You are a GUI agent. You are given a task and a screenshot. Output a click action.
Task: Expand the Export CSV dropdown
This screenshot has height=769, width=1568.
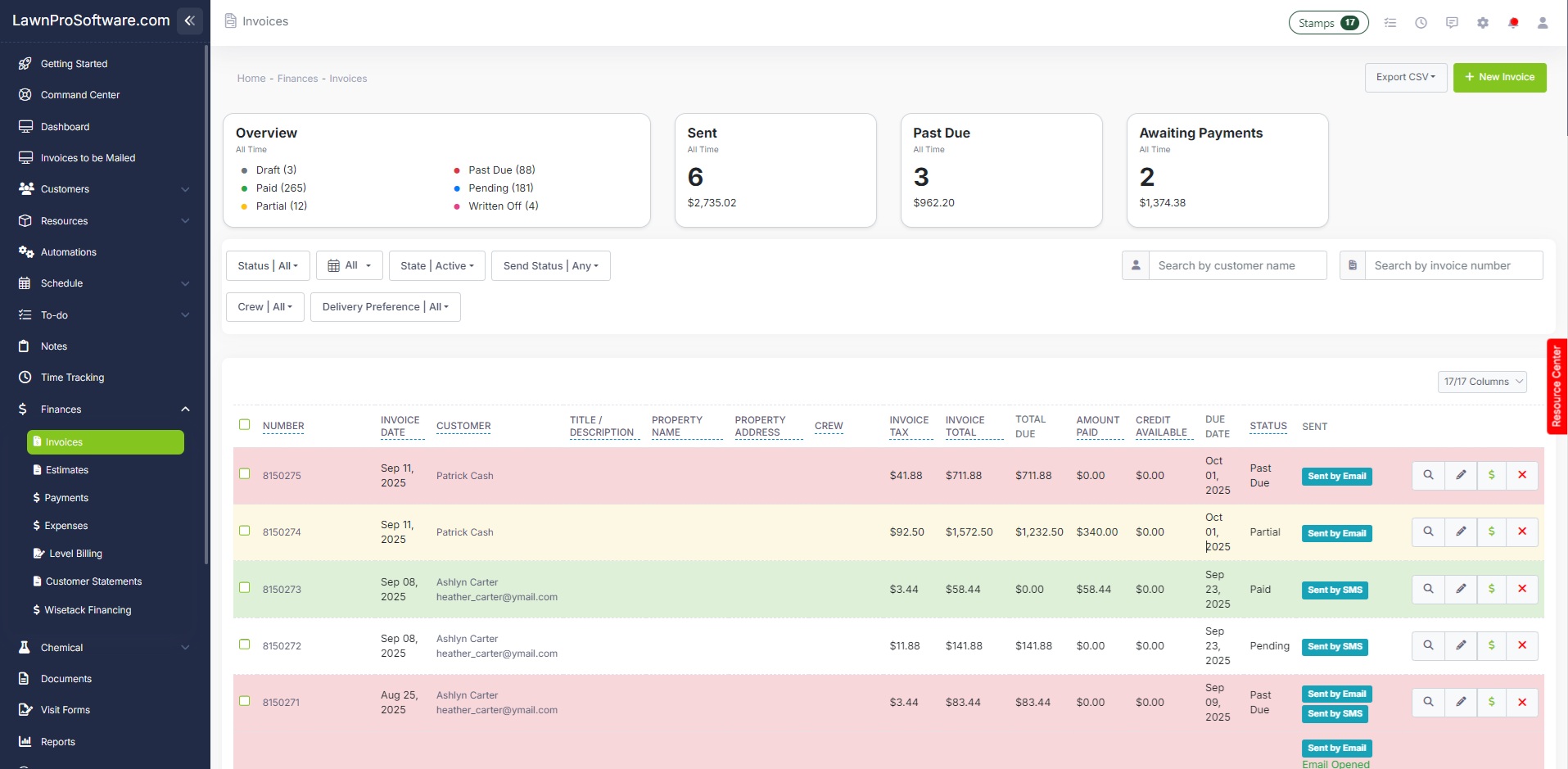click(x=1405, y=77)
